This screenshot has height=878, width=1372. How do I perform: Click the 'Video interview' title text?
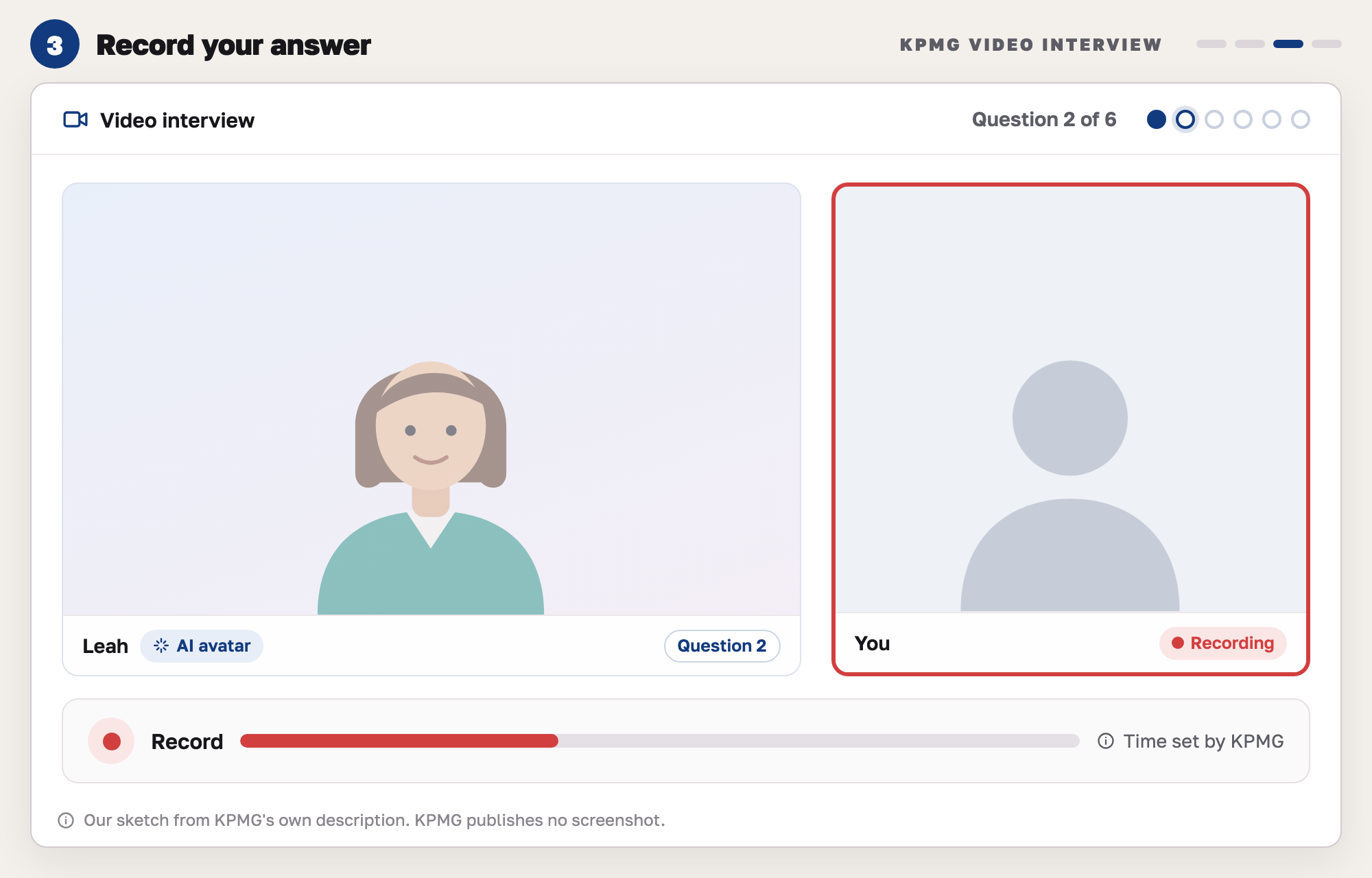click(x=177, y=120)
